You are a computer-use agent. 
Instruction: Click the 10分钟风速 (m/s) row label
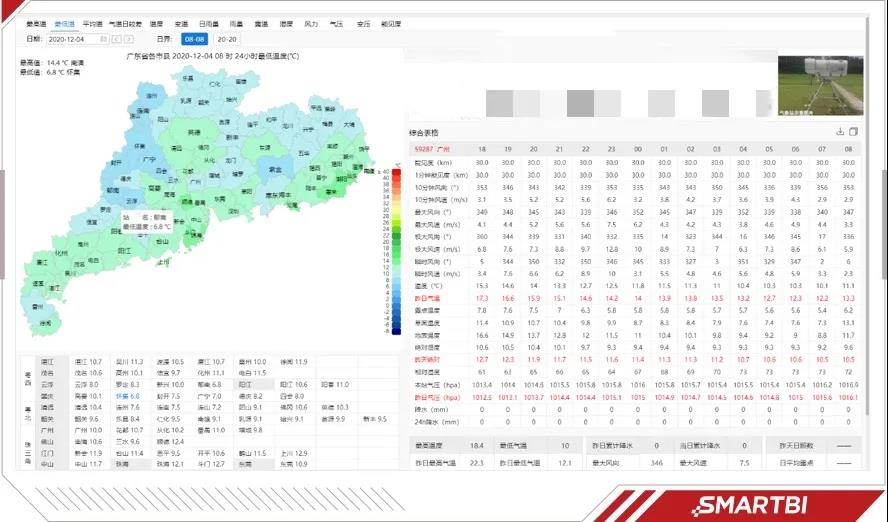tap(441, 199)
